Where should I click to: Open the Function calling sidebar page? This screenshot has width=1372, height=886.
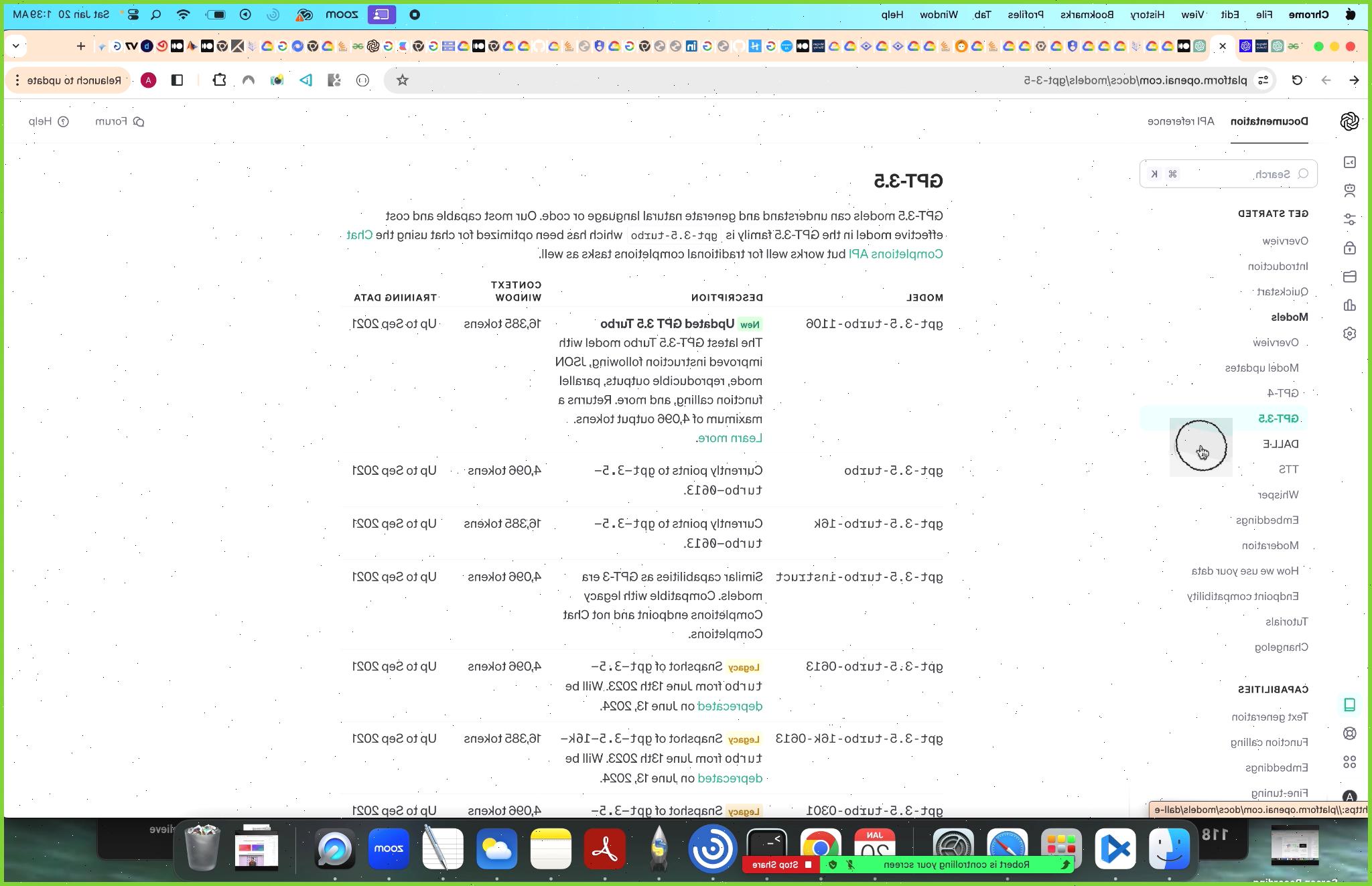(1269, 743)
